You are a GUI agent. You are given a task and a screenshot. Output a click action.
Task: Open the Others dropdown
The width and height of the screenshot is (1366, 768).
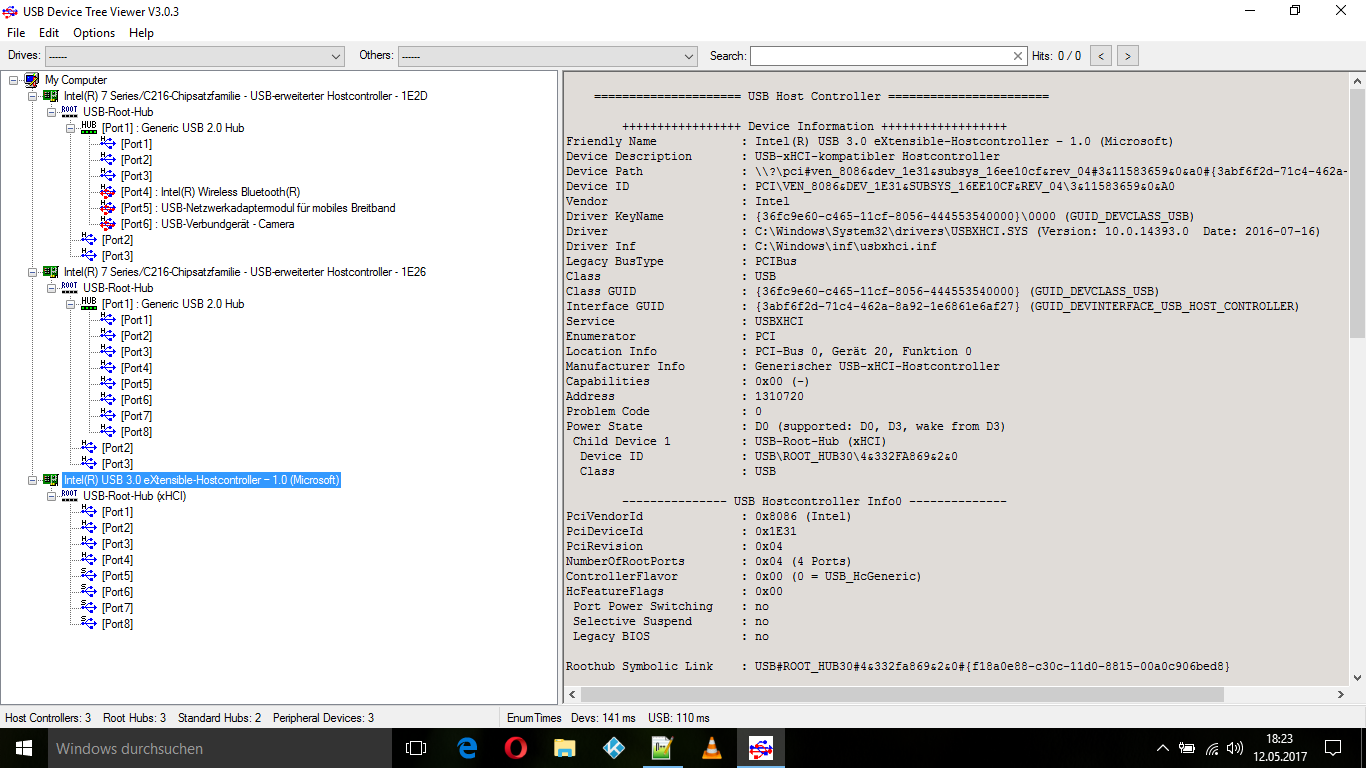(x=547, y=56)
